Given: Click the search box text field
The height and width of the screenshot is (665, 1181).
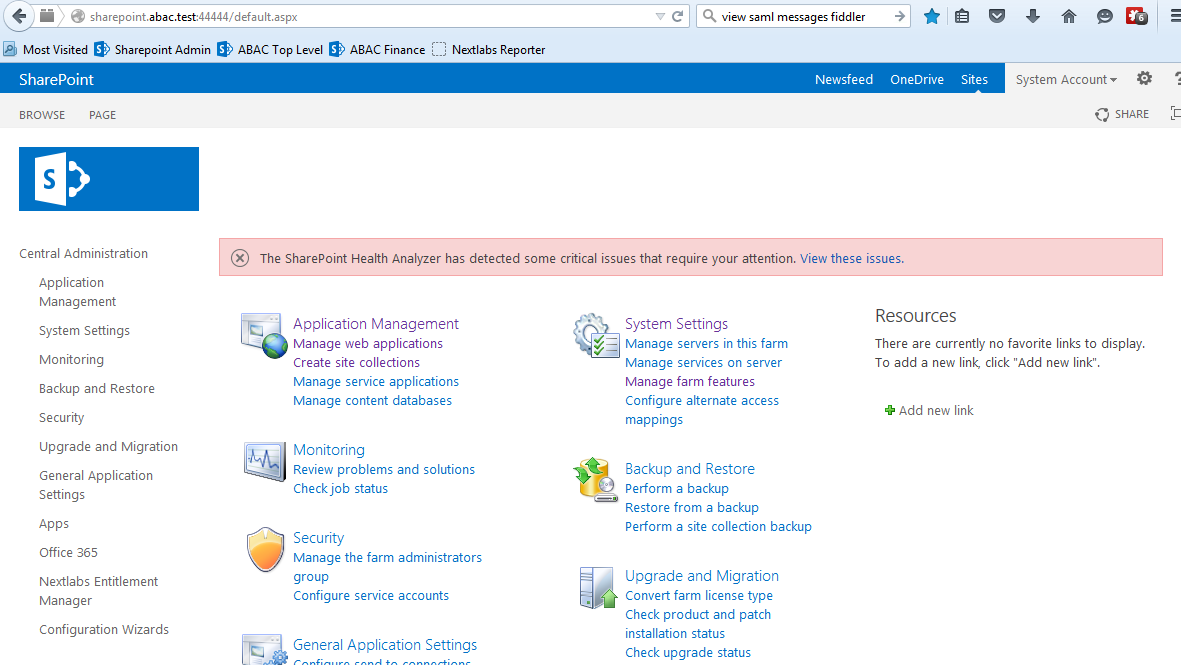Looking at the screenshot, I should coord(804,17).
